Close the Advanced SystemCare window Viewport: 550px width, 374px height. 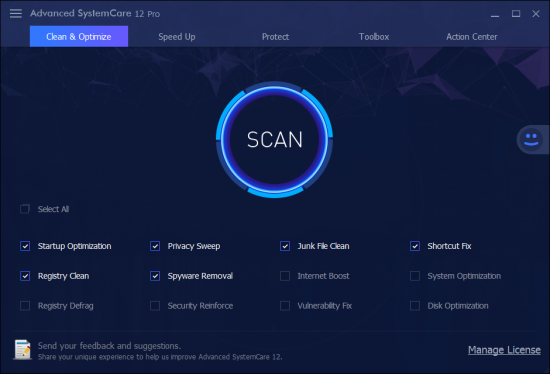[x=536, y=14]
